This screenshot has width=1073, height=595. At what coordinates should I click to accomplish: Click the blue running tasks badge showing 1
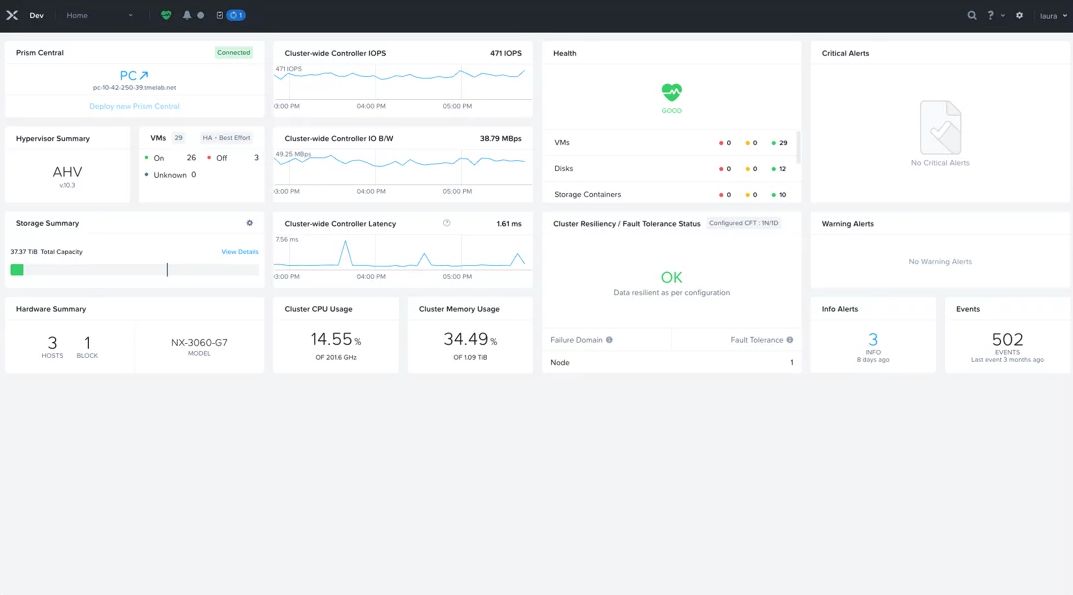pos(235,15)
